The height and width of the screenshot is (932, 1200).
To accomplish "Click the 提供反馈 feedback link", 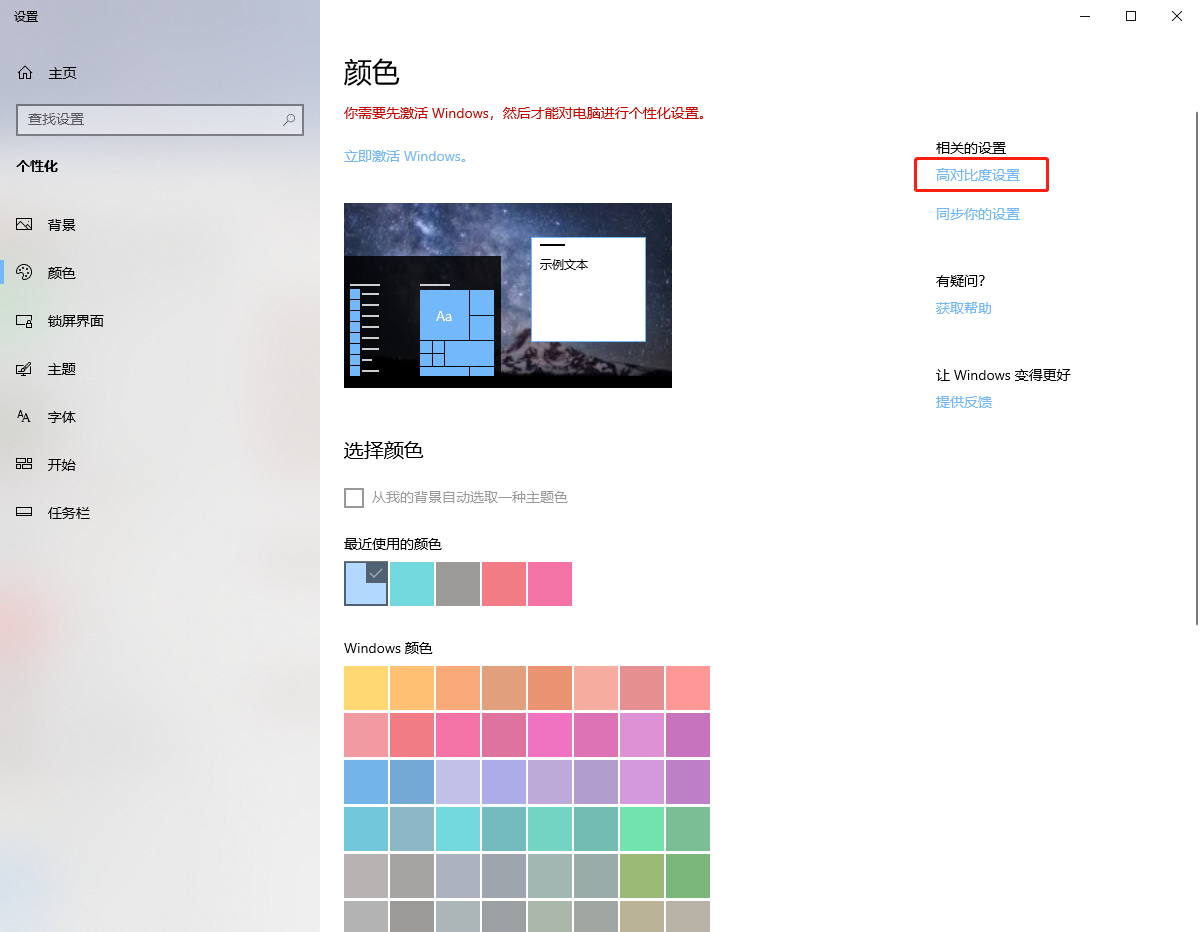I will (963, 401).
